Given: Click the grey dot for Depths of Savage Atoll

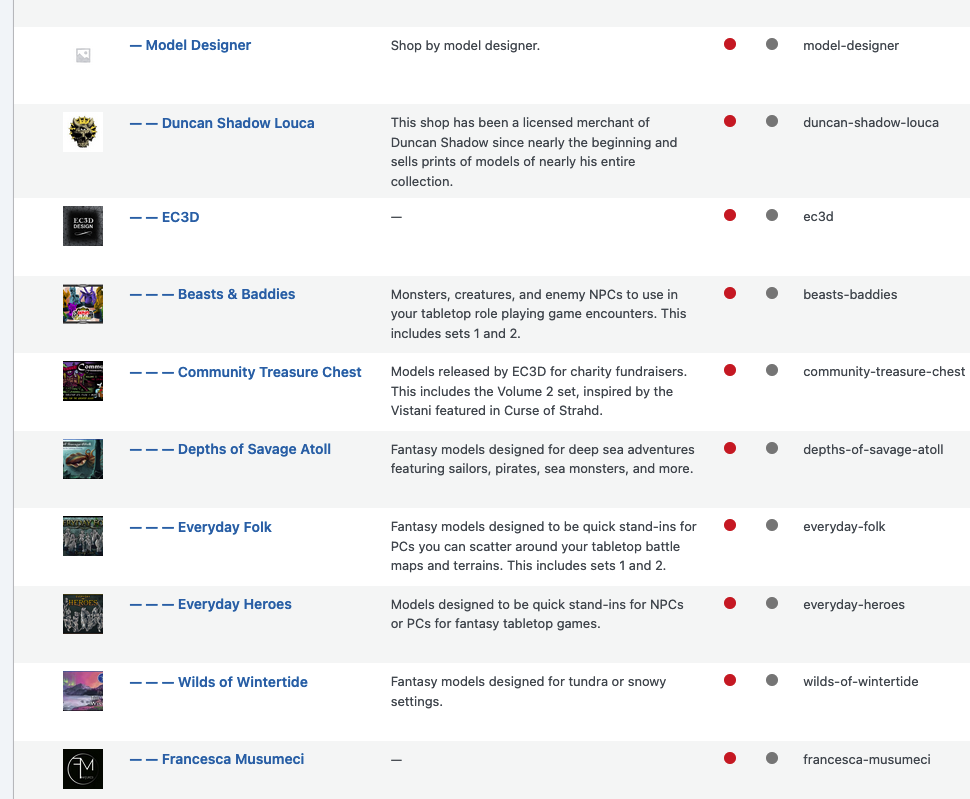Looking at the screenshot, I should (x=772, y=448).
